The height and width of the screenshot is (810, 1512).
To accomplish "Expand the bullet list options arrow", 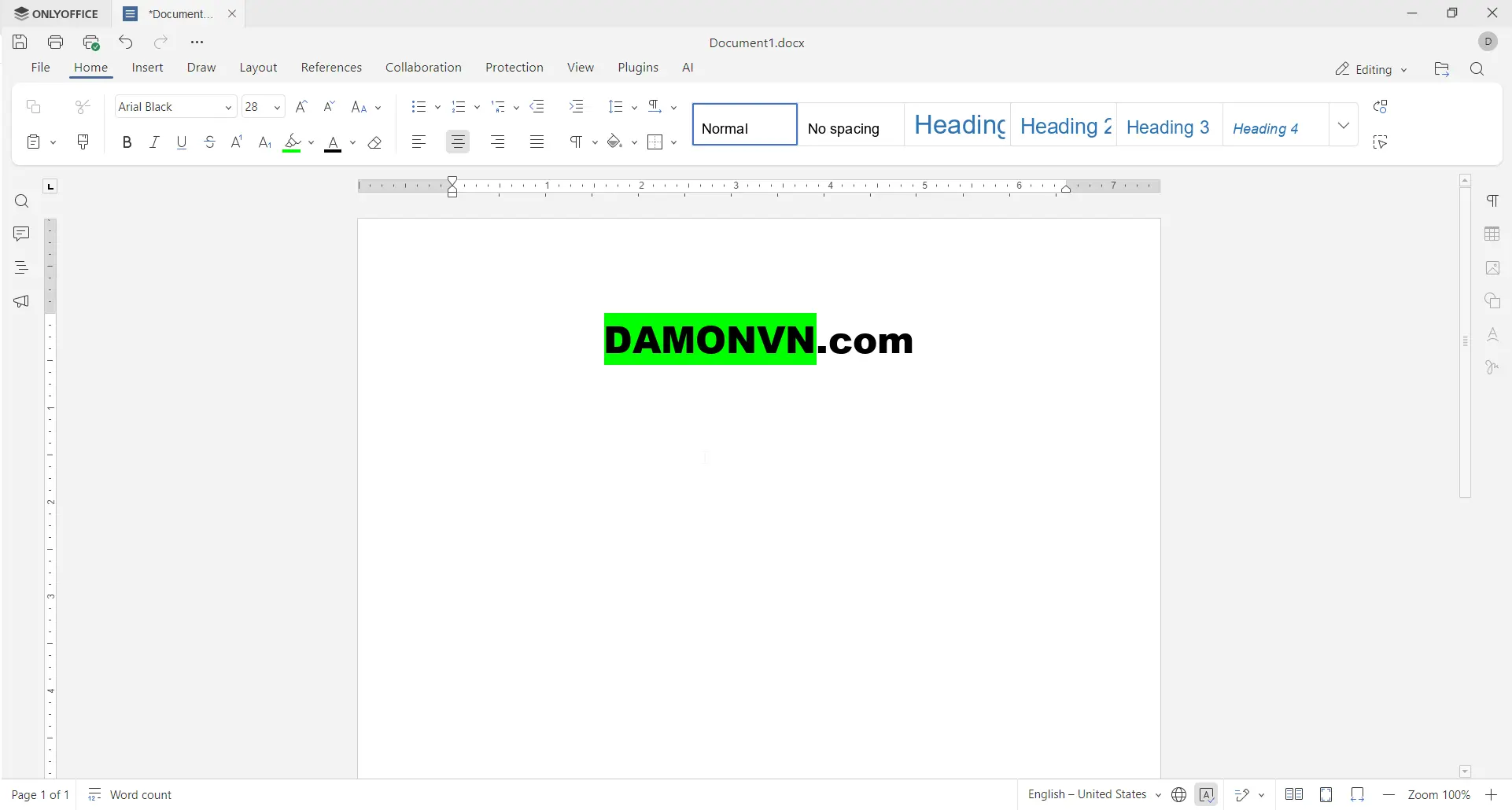I will (x=437, y=108).
